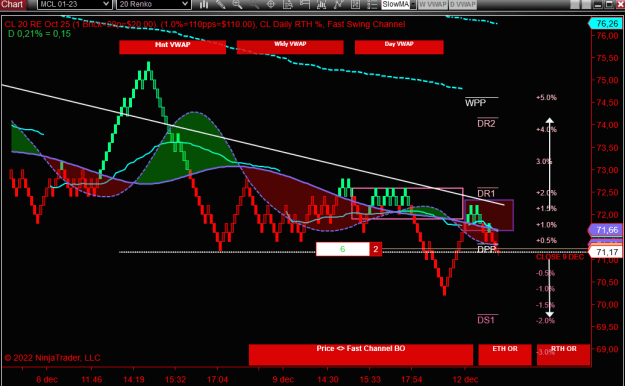Click the D 0,21% = 0,15 text
Screen dimensions: 625x386
coord(39,34)
